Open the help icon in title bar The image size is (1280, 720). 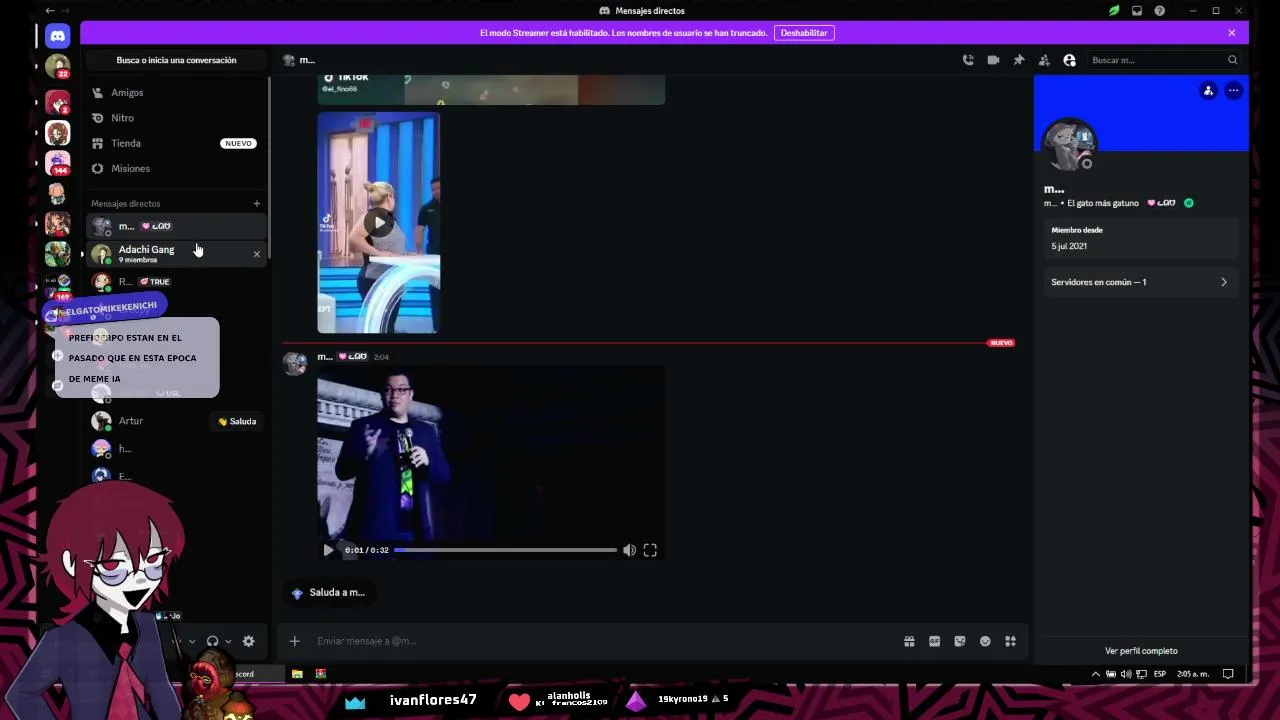pos(1160,11)
